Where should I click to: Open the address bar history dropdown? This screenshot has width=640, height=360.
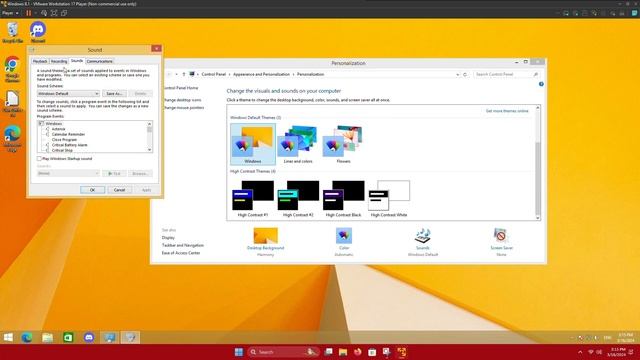pyautogui.click(x=457, y=74)
